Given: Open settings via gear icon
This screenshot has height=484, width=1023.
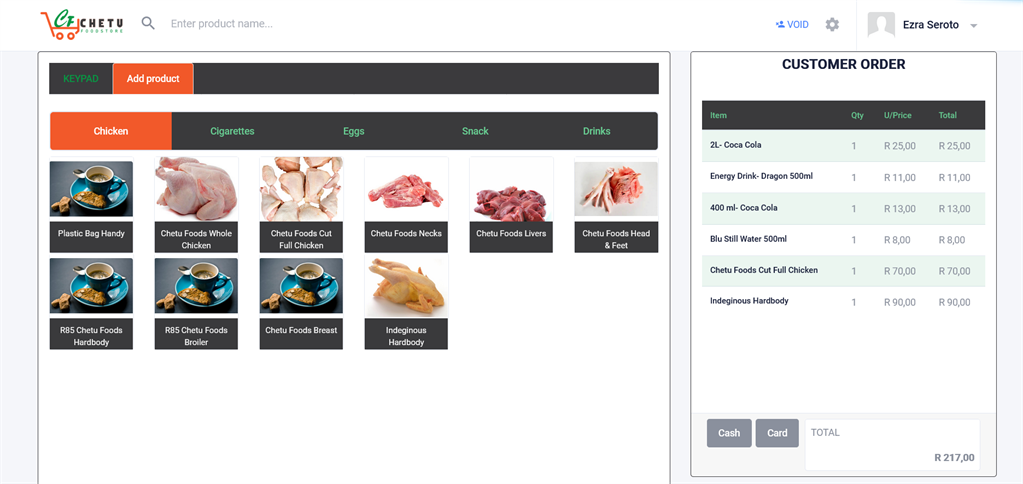Looking at the screenshot, I should point(832,24).
